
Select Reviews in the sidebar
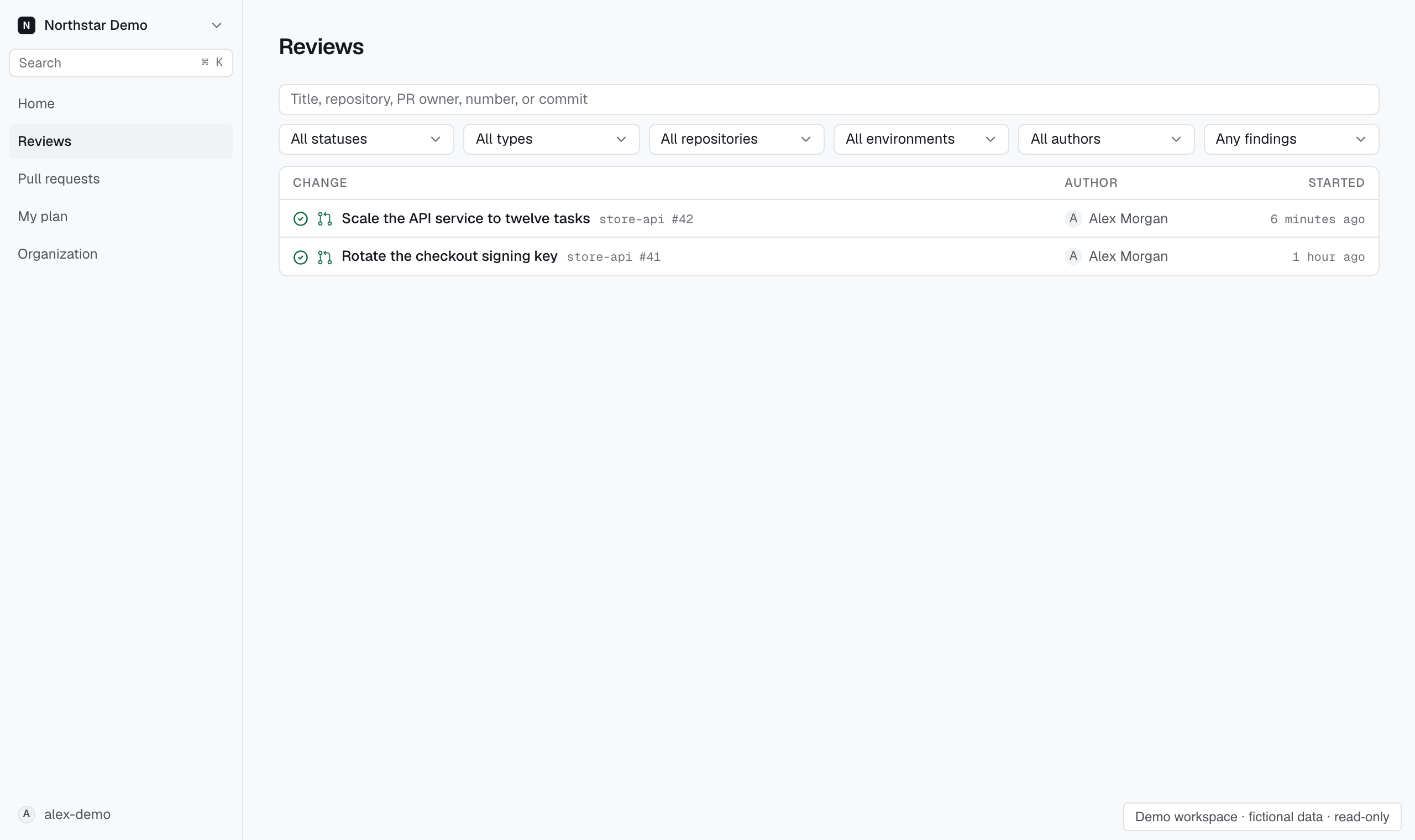(120, 141)
